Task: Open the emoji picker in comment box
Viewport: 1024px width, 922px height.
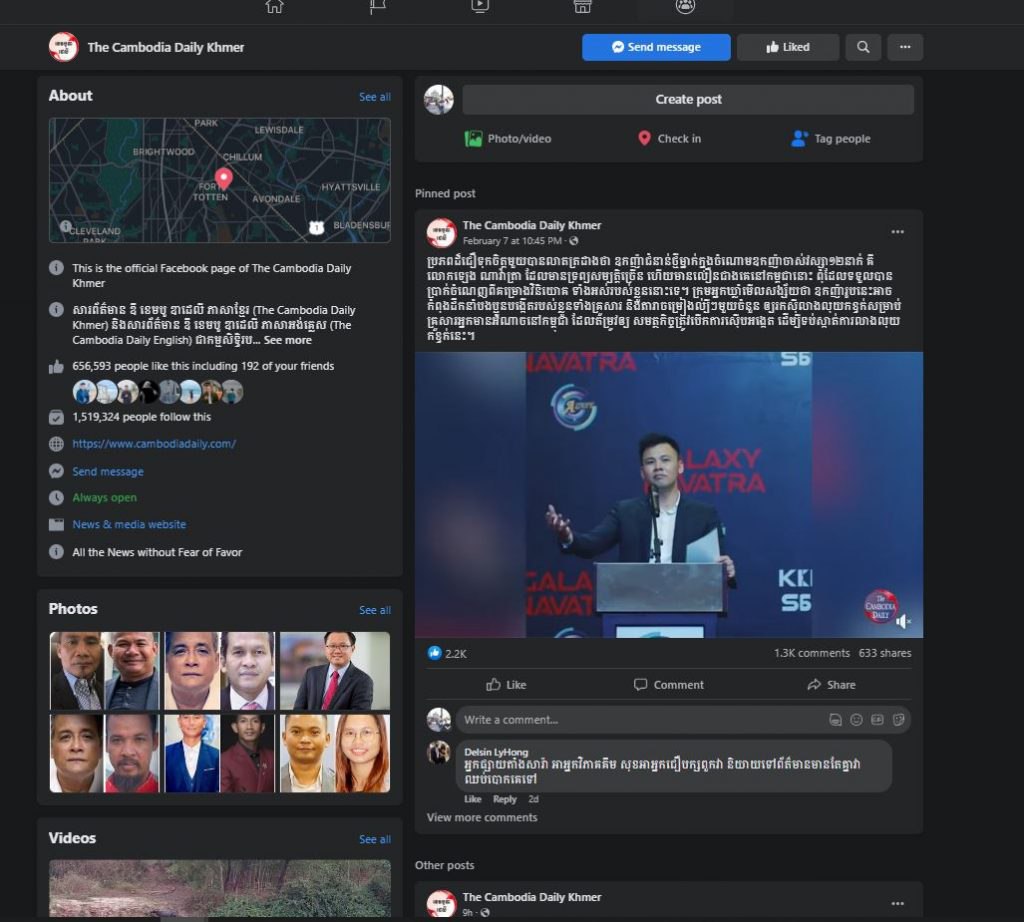Action: [856, 720]
